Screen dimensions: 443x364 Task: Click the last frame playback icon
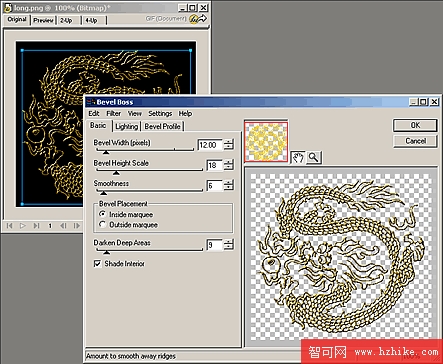pos(36,226)
